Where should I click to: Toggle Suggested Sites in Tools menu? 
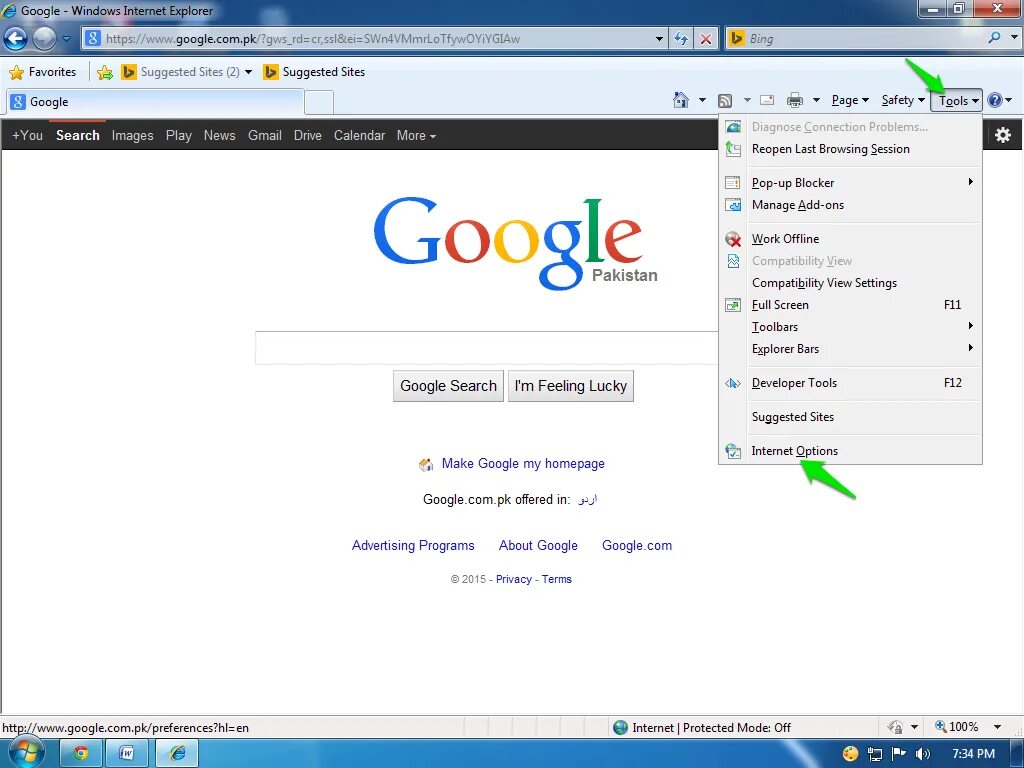point(850,417)
